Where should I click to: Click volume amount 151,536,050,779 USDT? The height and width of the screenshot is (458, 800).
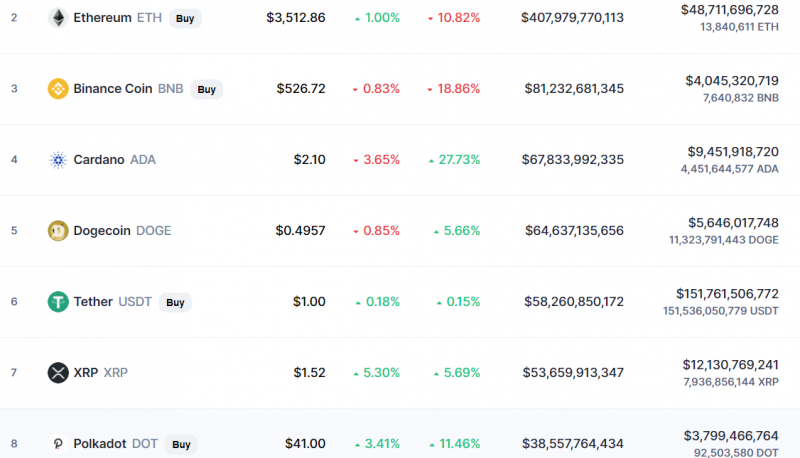tap(721, 311)
